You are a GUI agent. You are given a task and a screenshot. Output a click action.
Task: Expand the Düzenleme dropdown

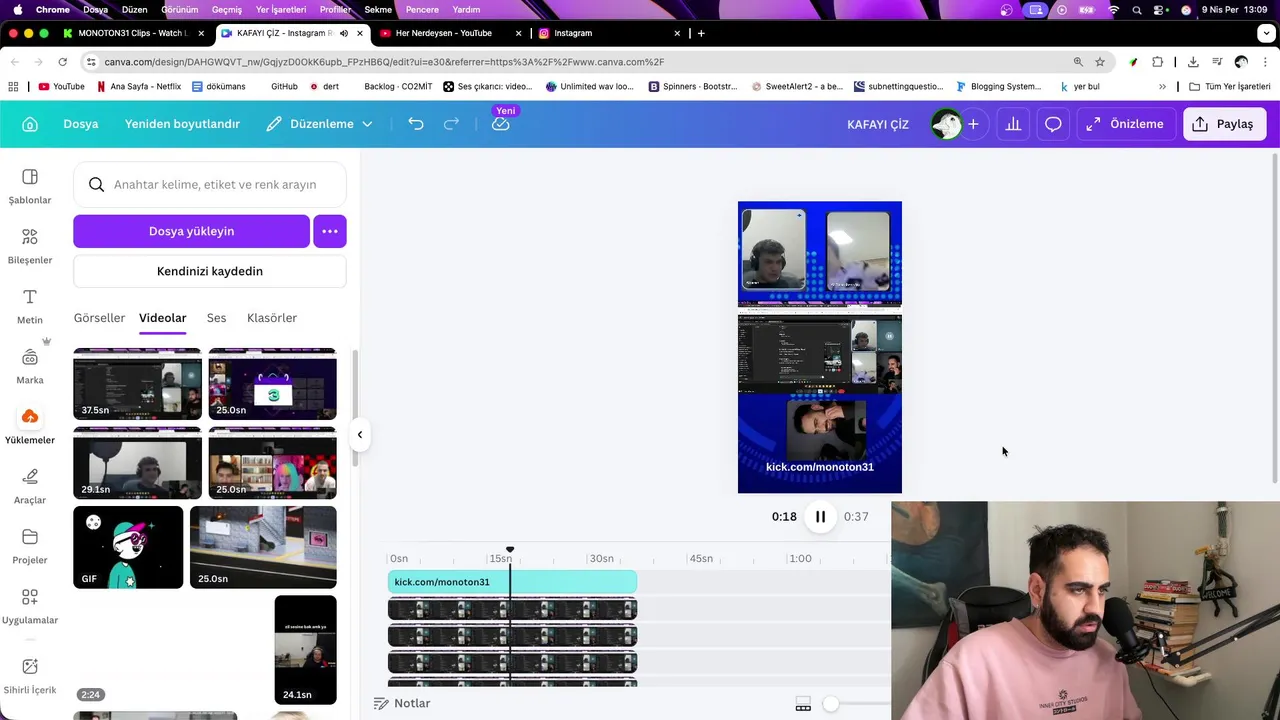point(319,124)
